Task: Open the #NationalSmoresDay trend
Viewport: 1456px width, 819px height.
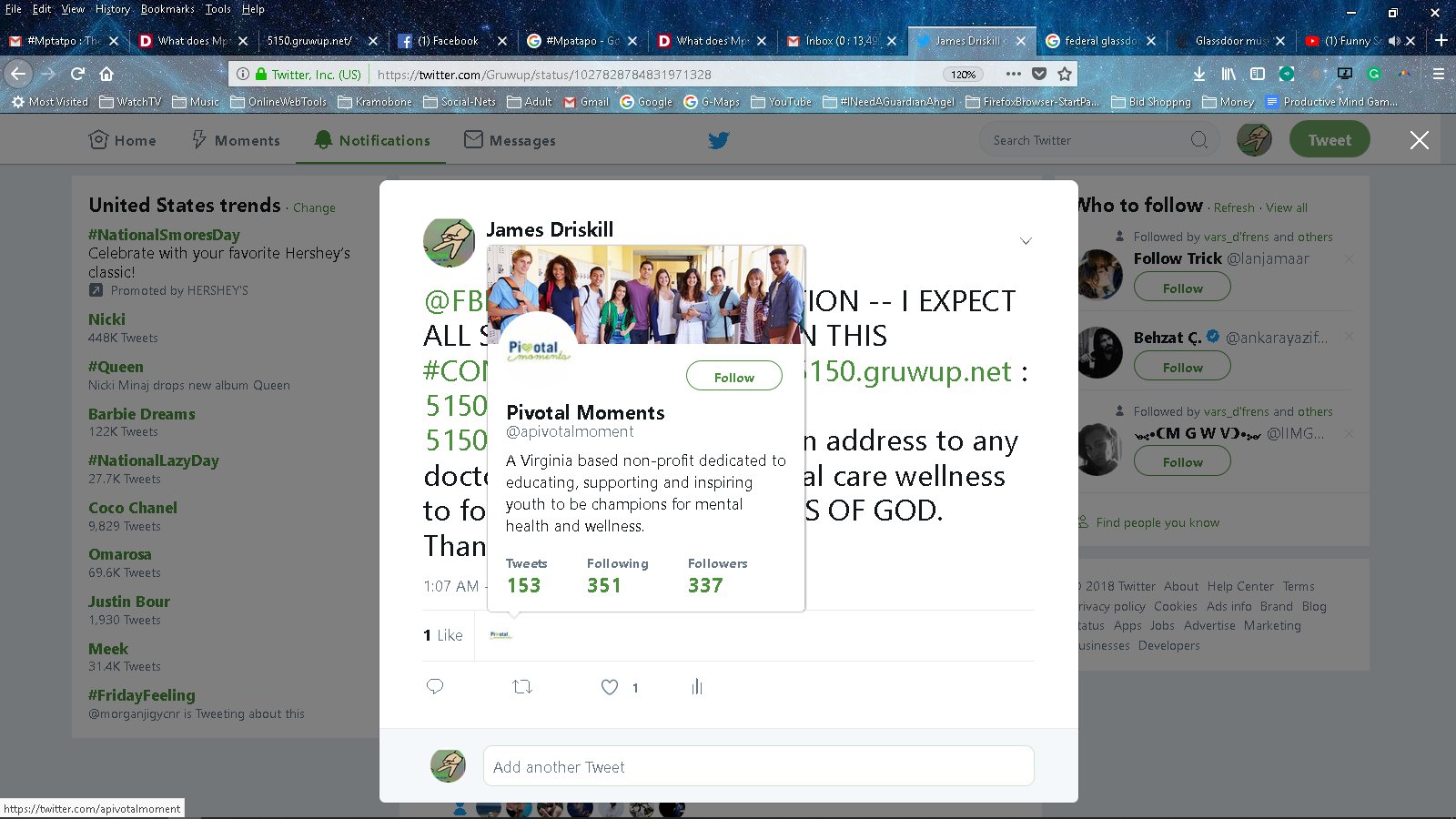Action: 164,235
